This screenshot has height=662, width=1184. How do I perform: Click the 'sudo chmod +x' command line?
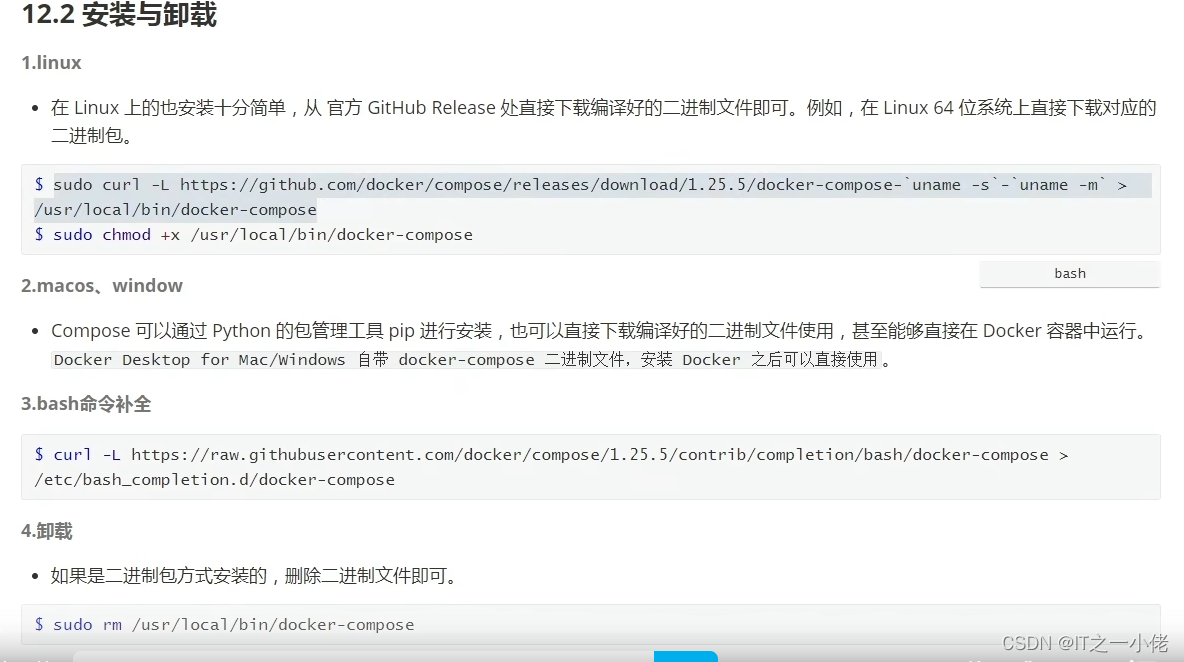[254, 235]
